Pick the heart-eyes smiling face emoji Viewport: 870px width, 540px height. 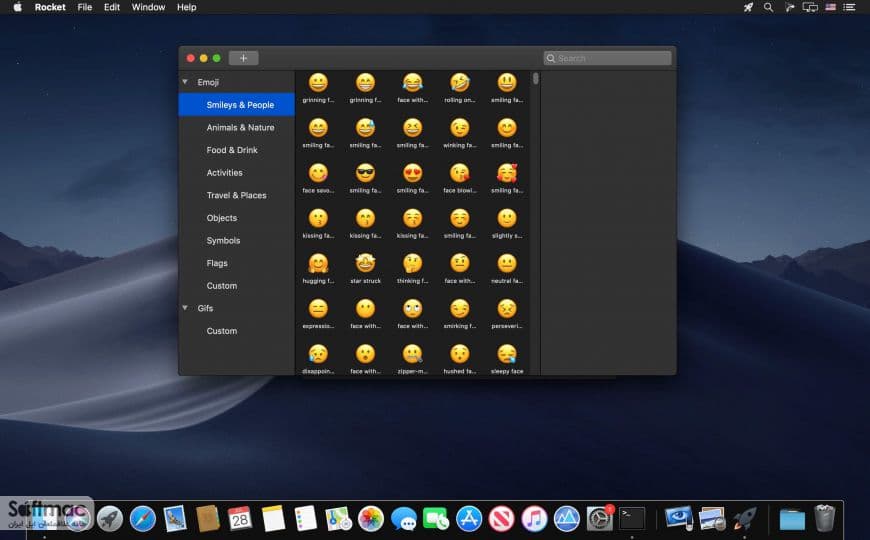tap(412, 173)
